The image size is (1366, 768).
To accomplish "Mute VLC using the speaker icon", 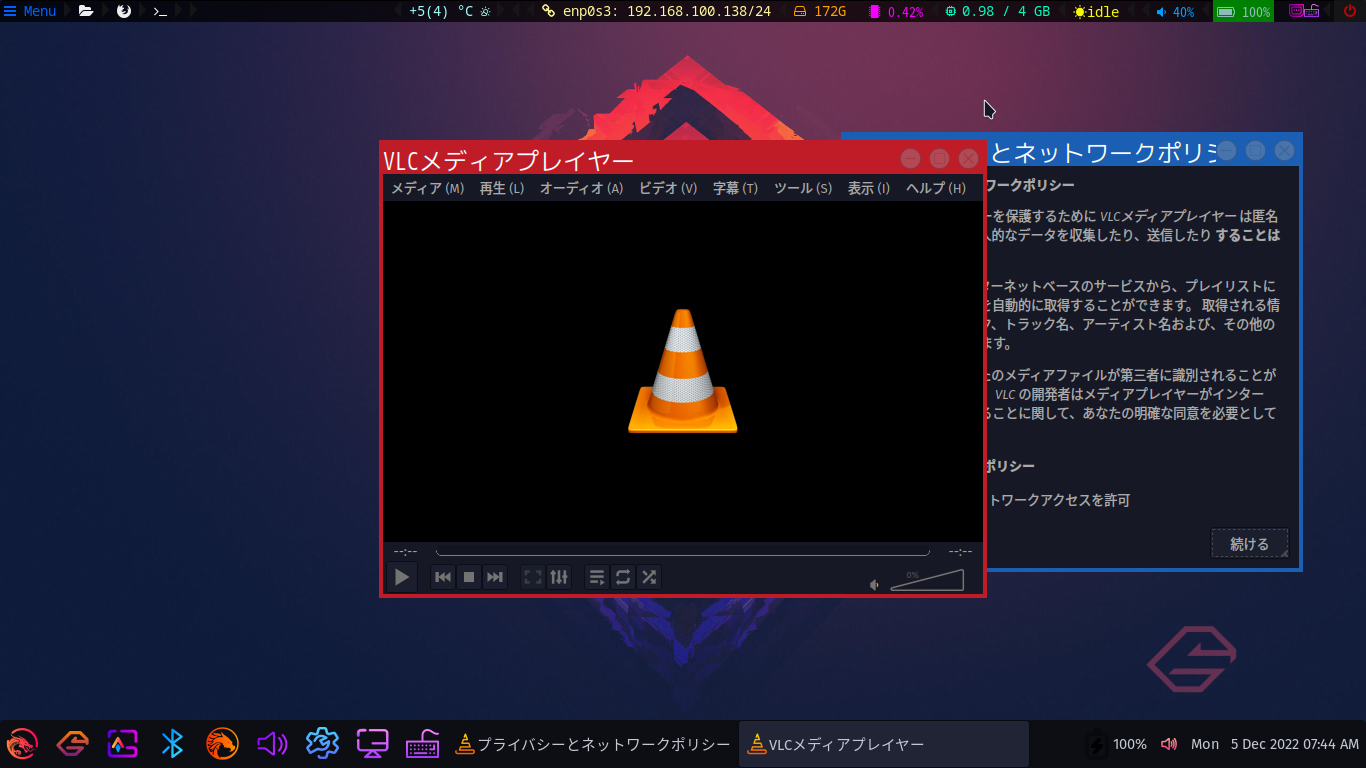I will coord(875,584).
